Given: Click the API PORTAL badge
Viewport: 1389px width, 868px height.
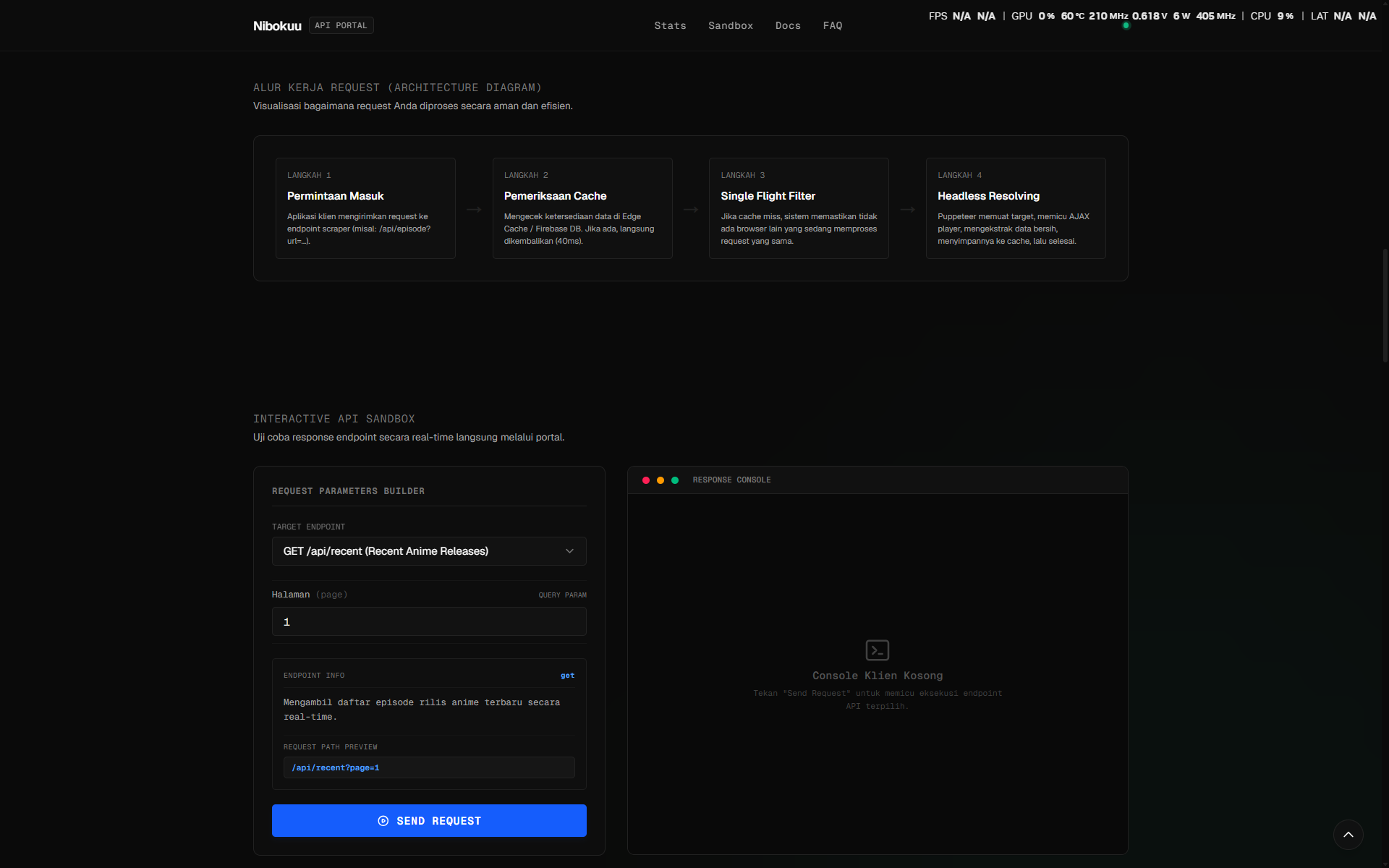Looking at the screenshot, I should (x=341, y=25).
